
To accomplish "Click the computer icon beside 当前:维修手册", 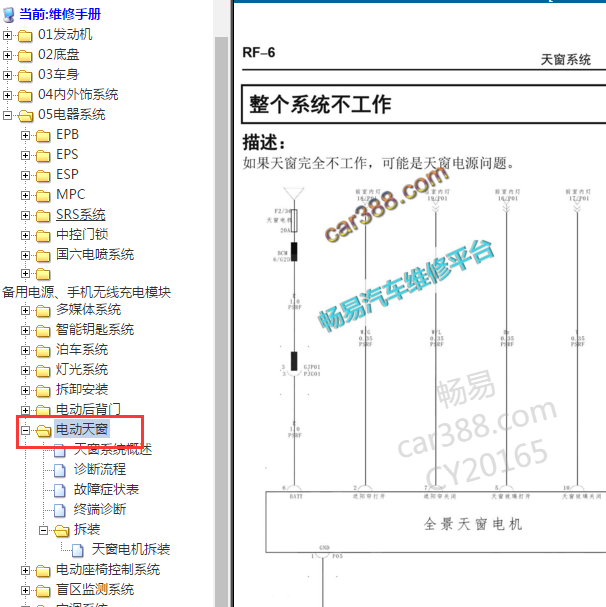I will (x=9, y=15).
